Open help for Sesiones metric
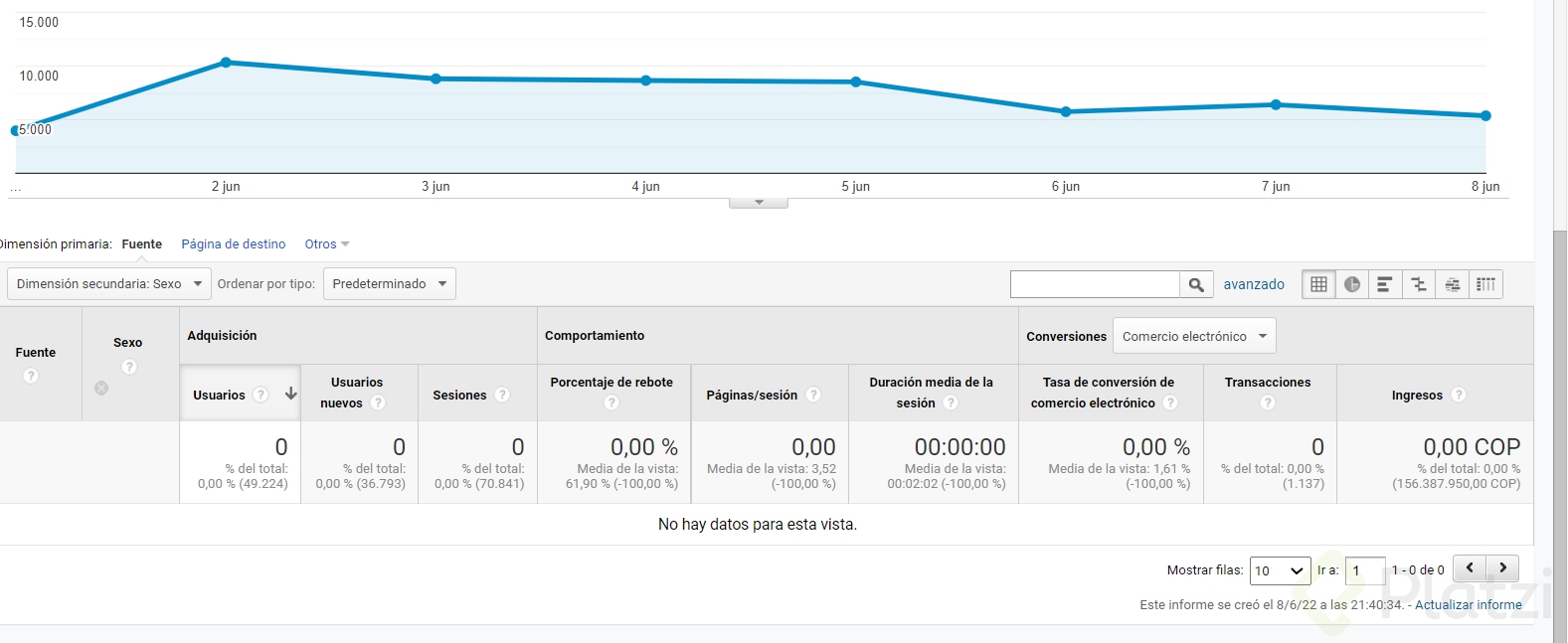 [x=502, y=395]
